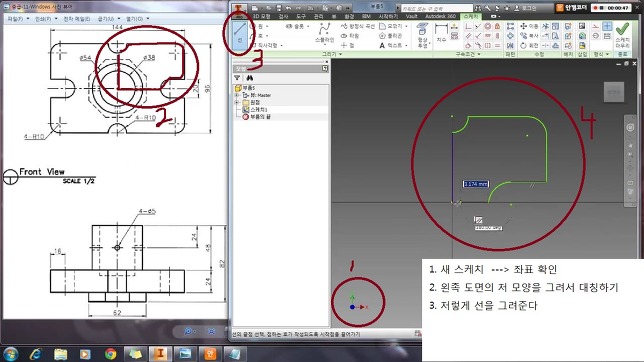Select the Slot (슬롯) tool
The image size is (644, 362).
click(294, 26)
